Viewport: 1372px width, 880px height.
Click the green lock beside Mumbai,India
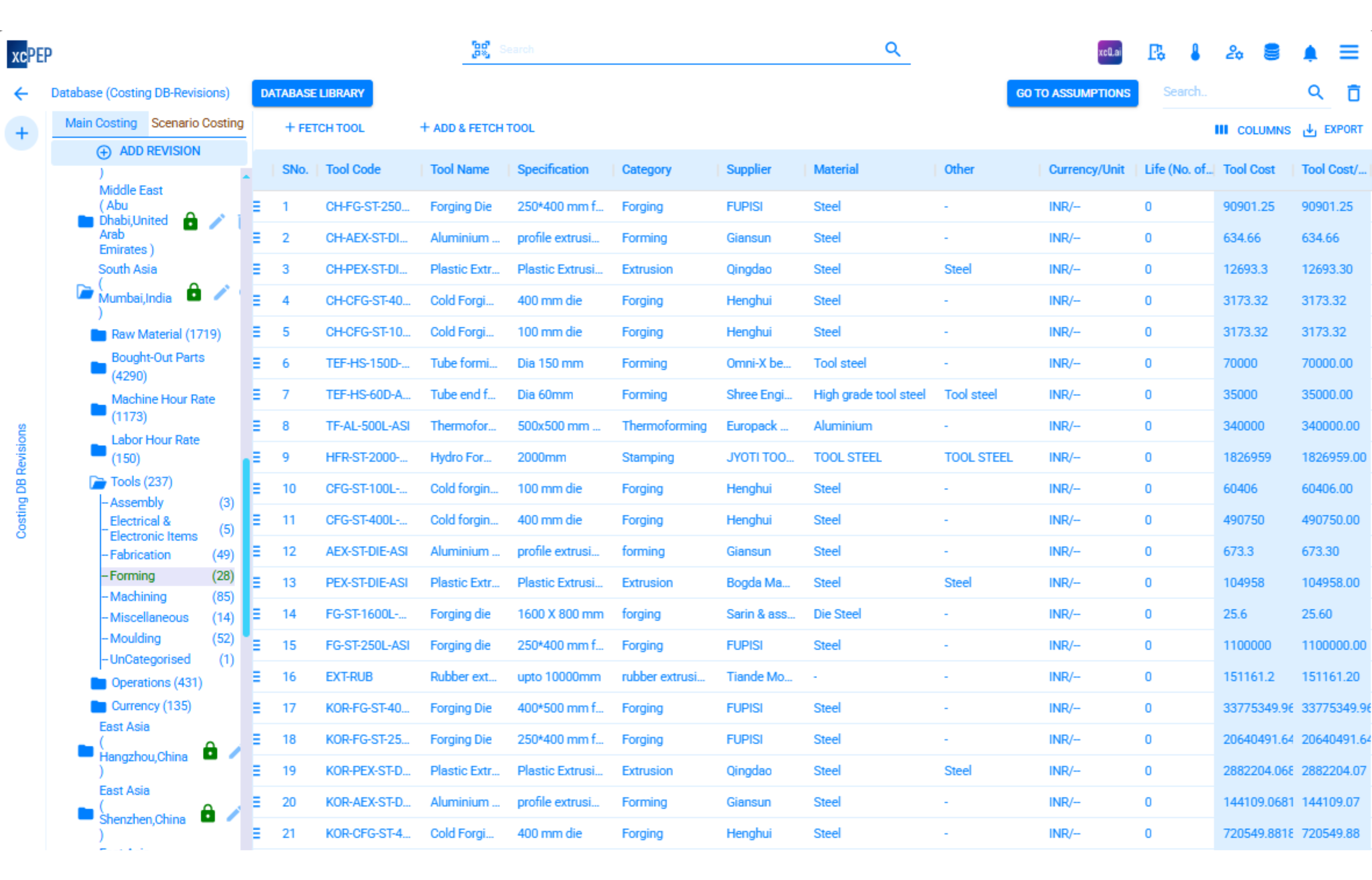194,293
